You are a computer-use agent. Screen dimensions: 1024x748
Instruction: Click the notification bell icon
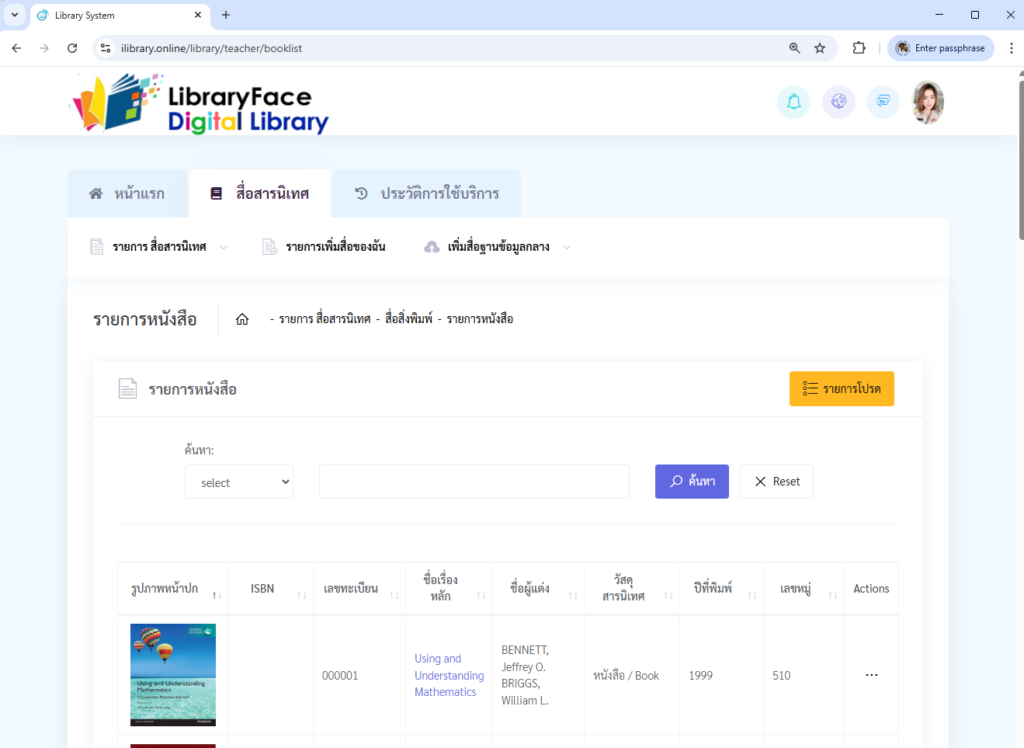793,102
